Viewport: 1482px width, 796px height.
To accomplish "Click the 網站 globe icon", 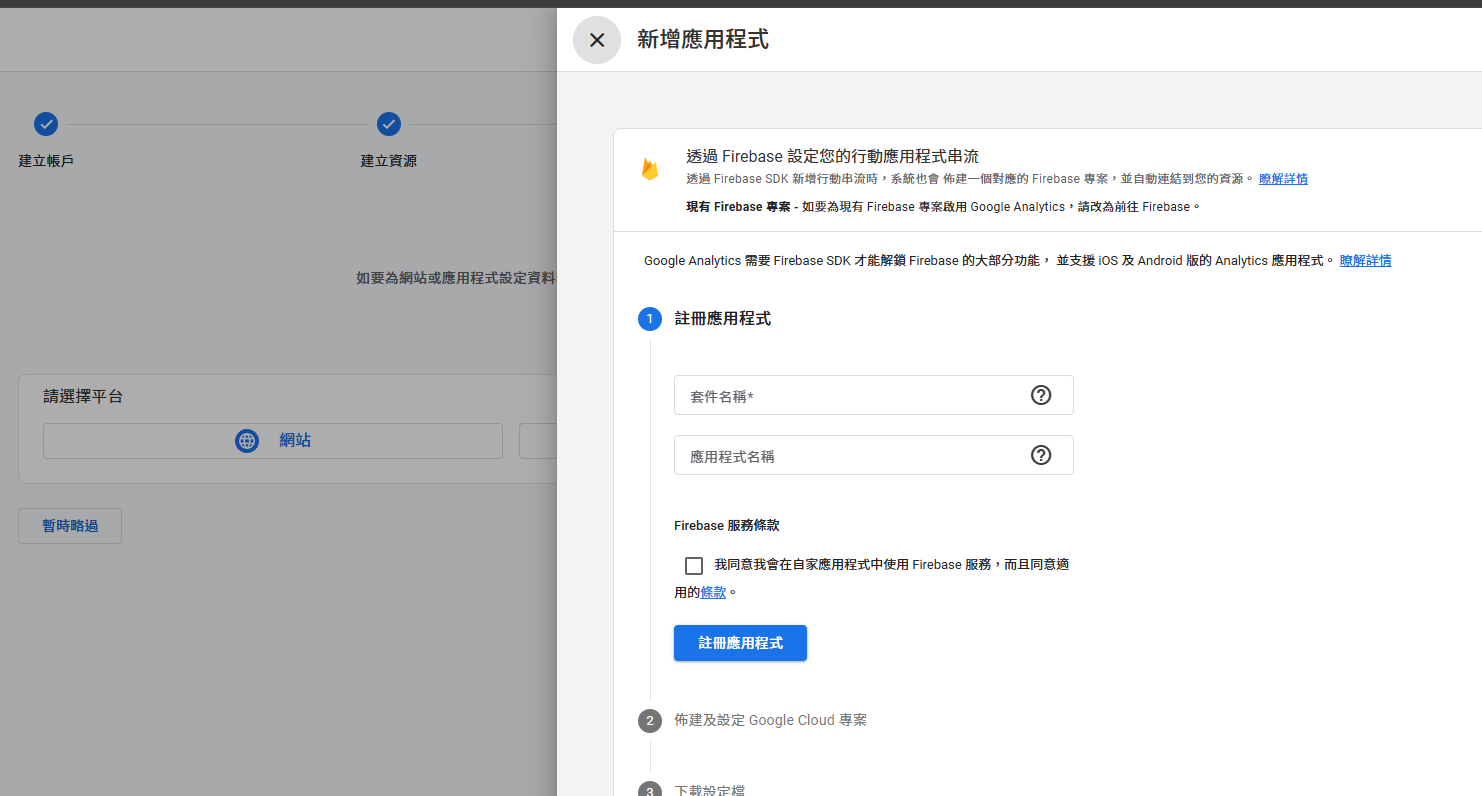I will [x=247, y=440].
